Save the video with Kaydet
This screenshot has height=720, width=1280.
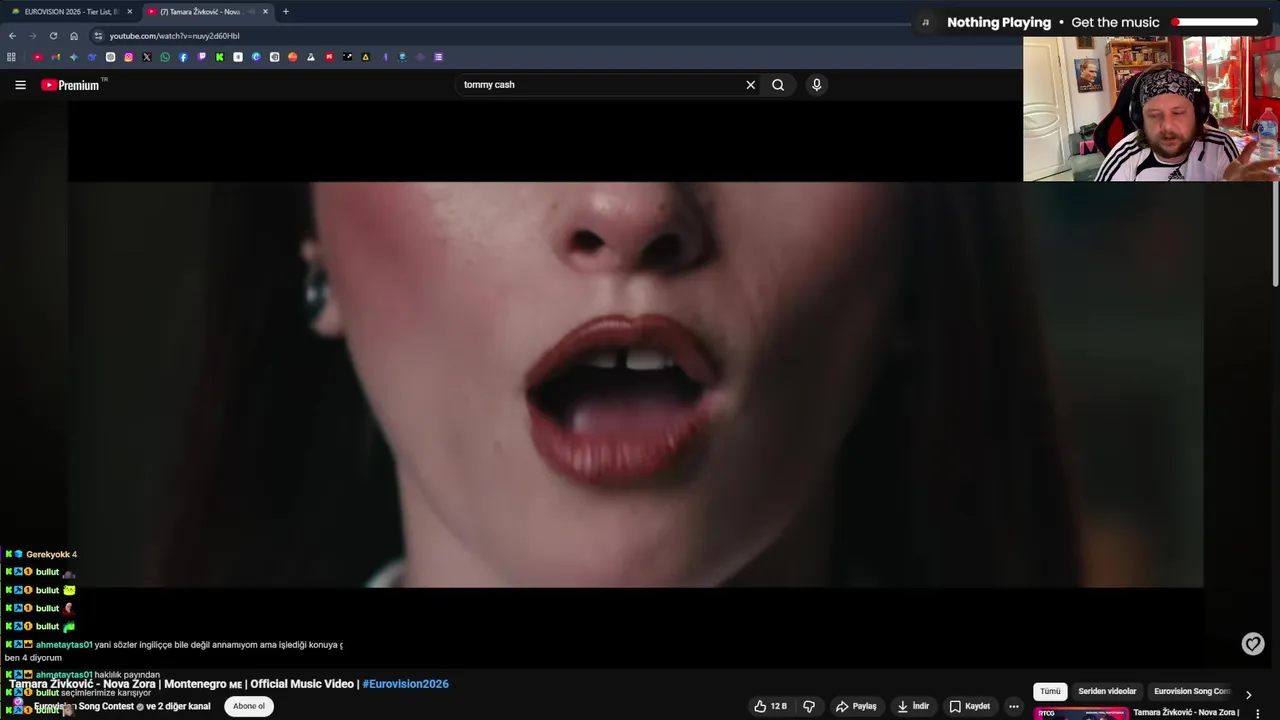click(x=970, y=706)
